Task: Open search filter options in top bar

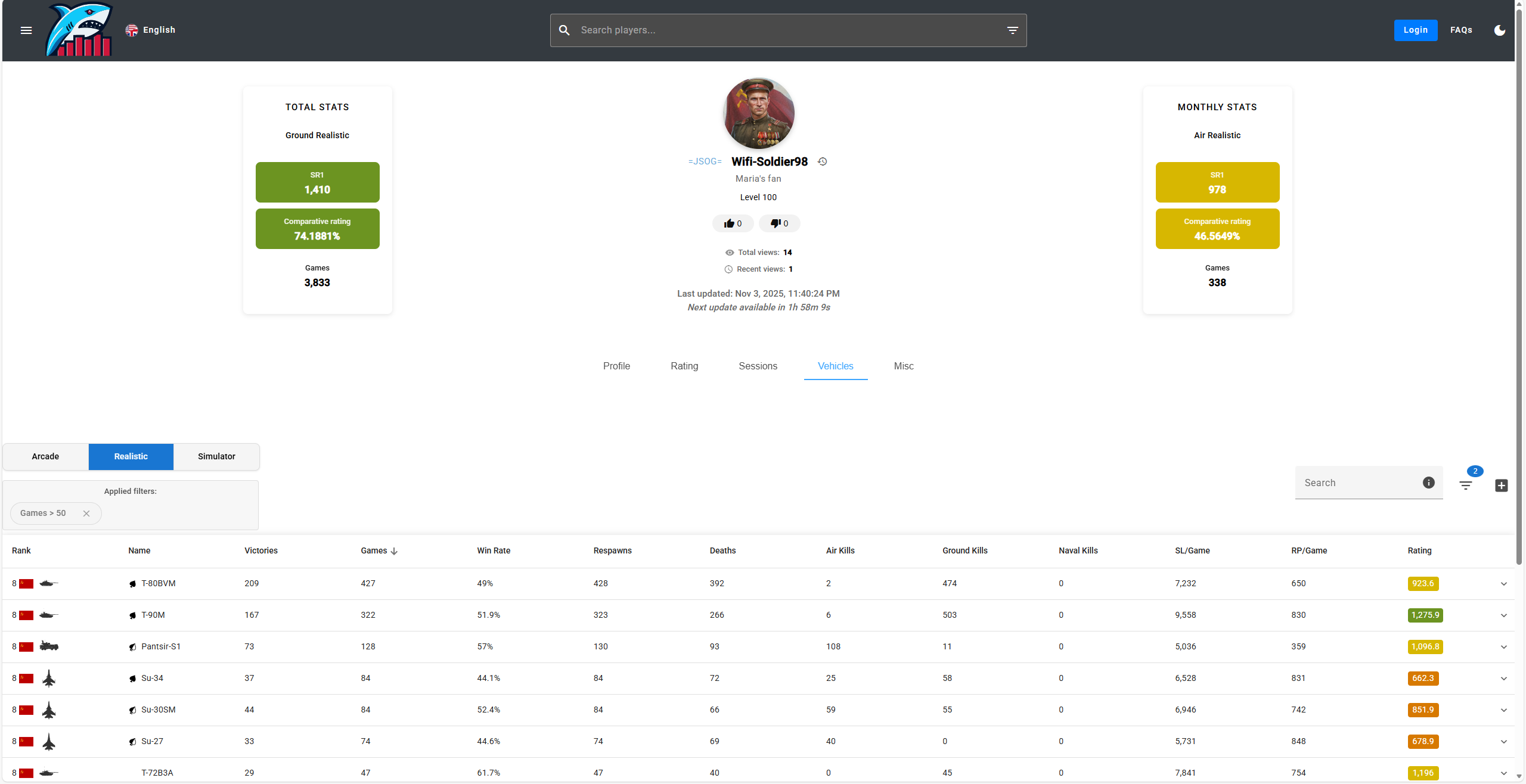Action: click(1012, 30)
